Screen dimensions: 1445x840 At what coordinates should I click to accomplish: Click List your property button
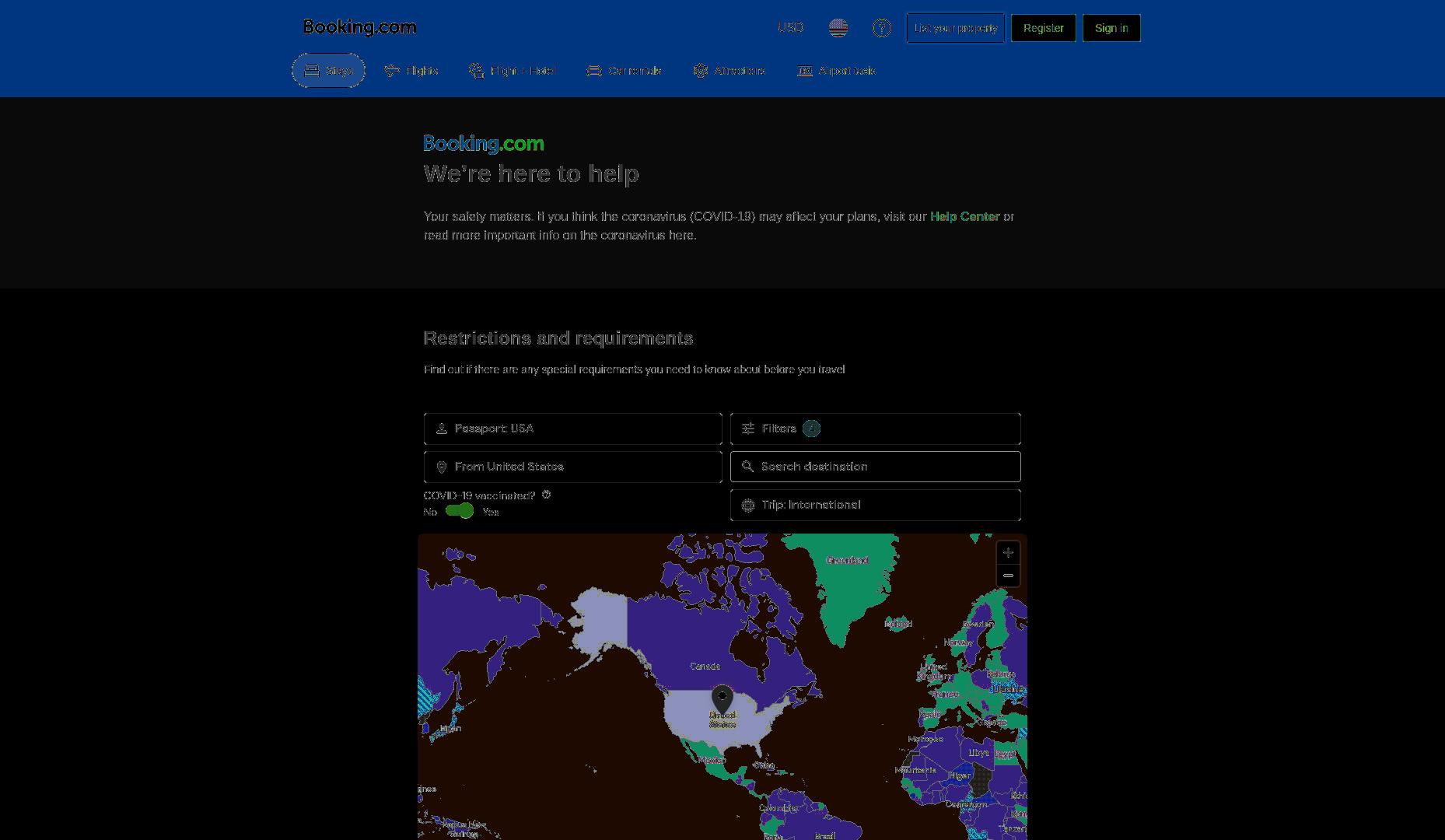pos(955,28)
